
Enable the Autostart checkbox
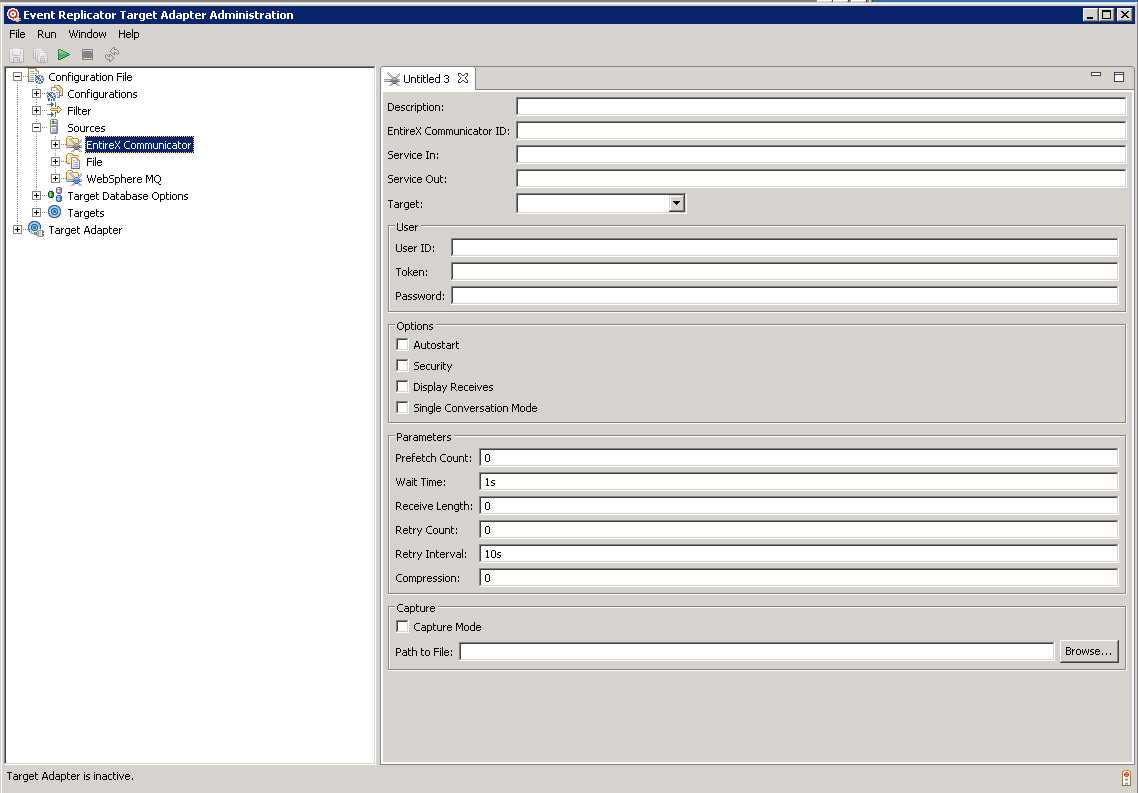tap(403, 345)
